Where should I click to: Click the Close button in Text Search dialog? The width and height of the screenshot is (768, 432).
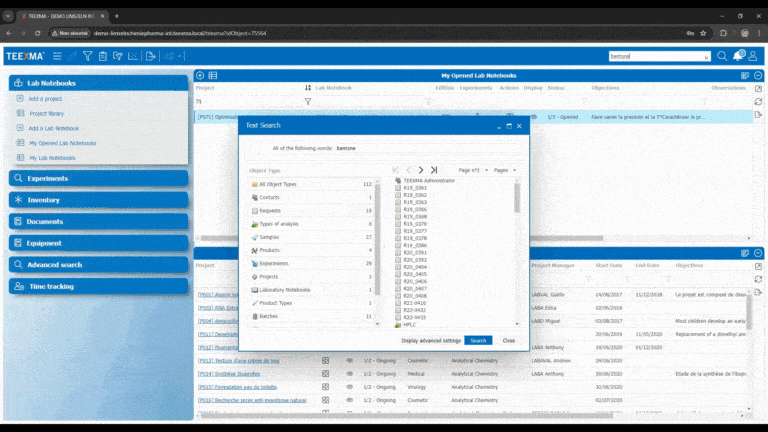pyautogui.click(x=508, y=340)
